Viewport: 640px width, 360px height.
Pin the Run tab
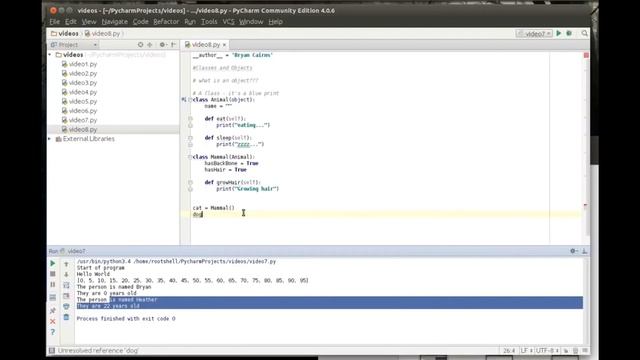(53, 311)
